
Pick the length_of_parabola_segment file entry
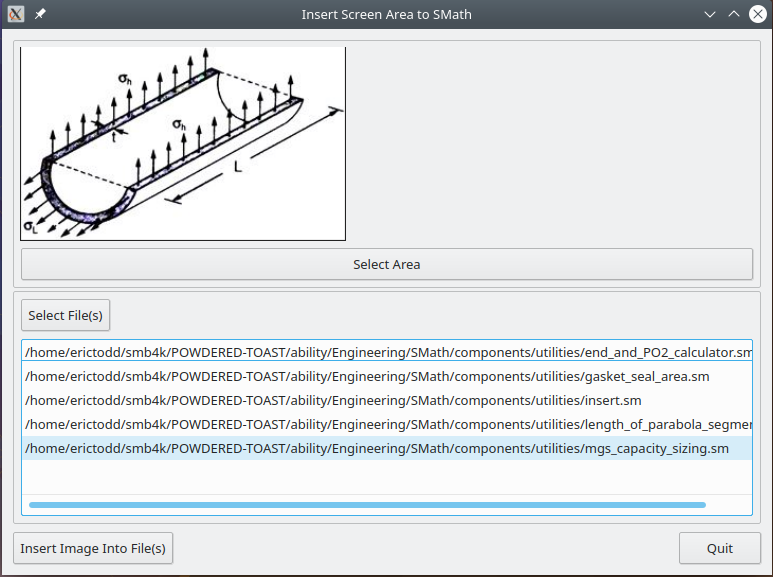tap(387, 425)
